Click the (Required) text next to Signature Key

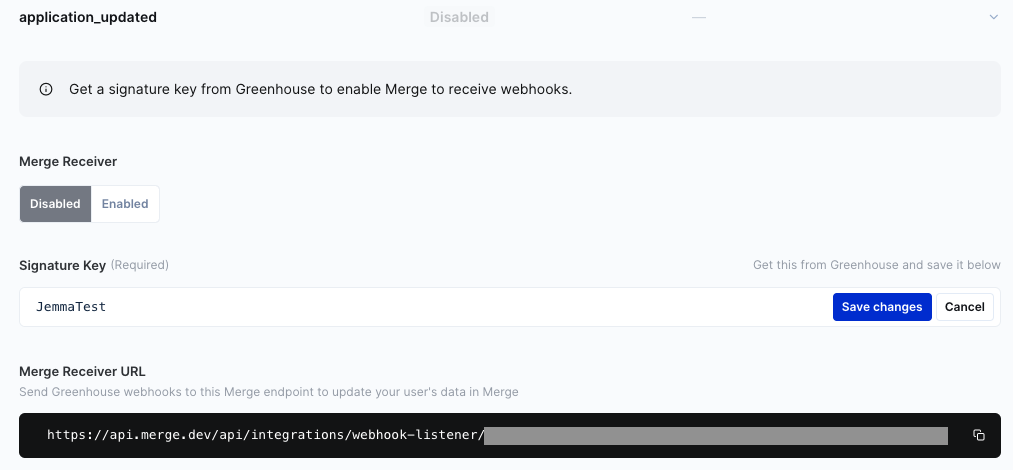click(139, 265)
